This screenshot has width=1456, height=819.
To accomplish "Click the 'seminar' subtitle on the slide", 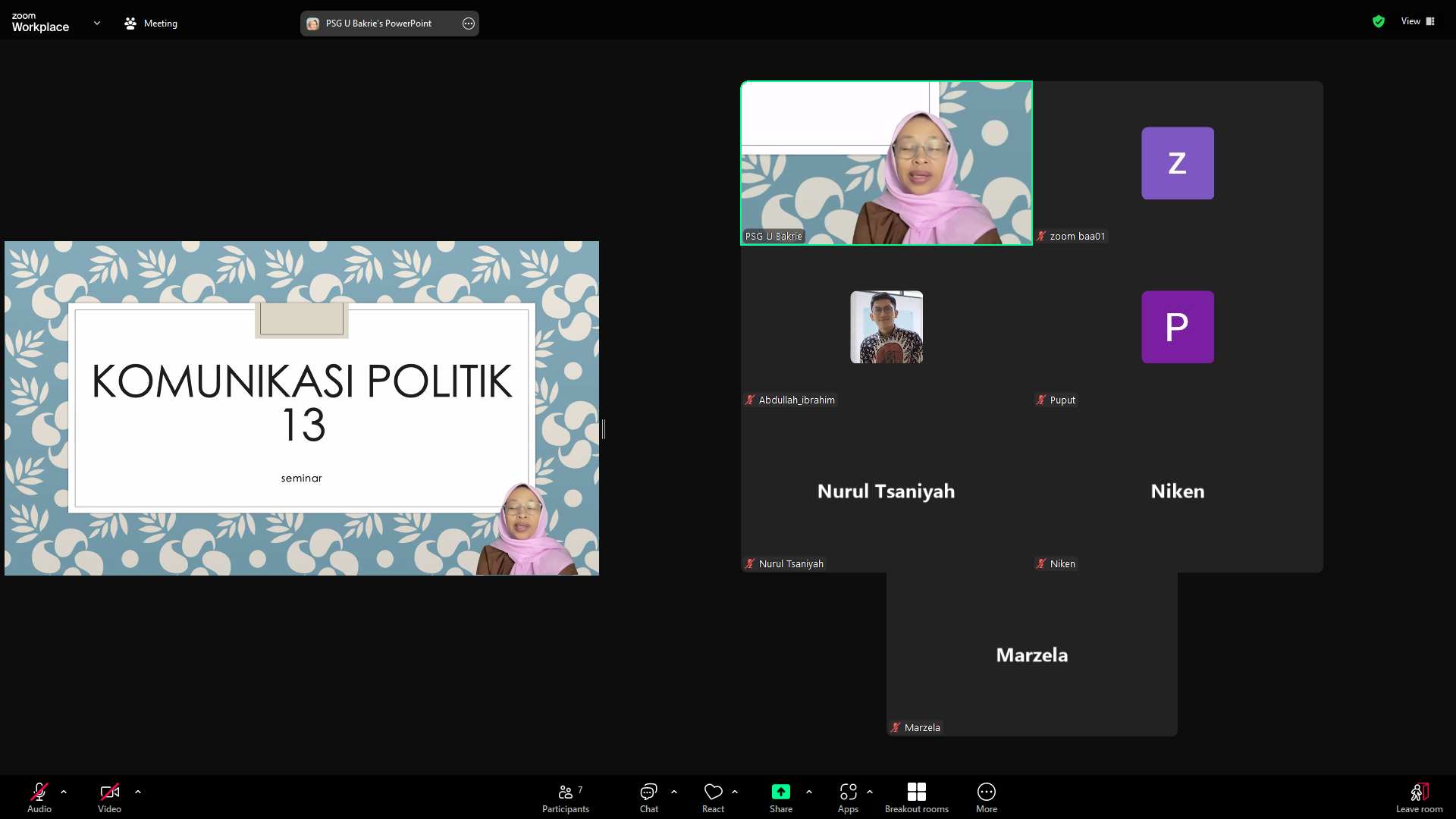I will (x=302, y=479).
